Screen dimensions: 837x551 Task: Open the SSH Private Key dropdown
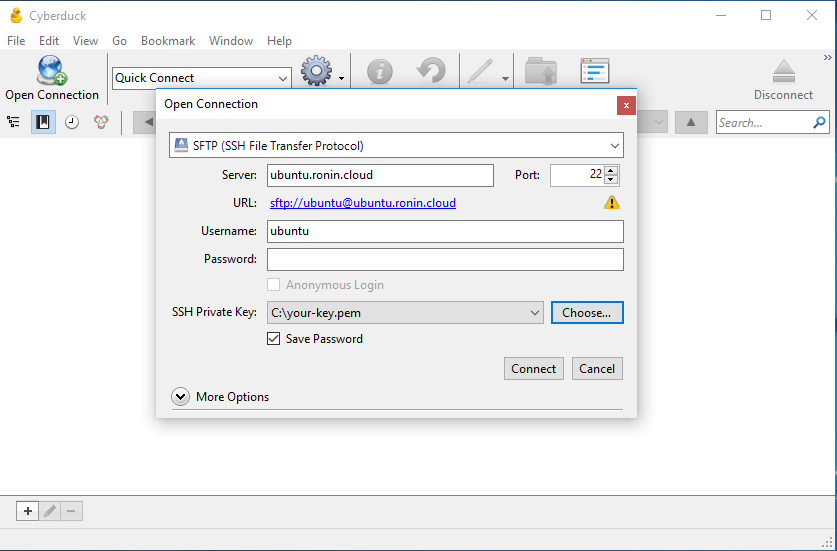[x=405, y=313]
